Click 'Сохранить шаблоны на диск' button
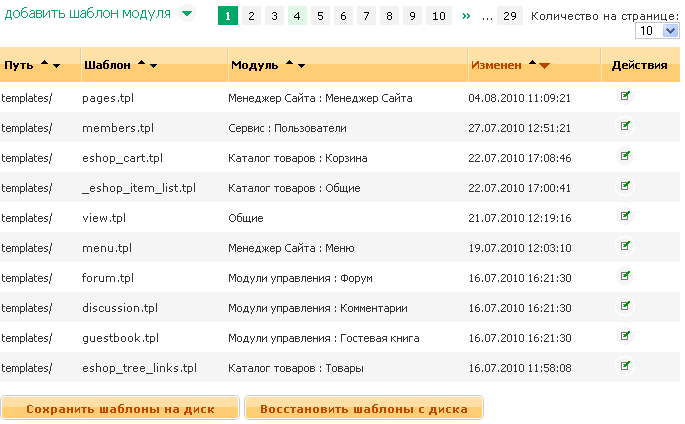 (x=120, y=408)
